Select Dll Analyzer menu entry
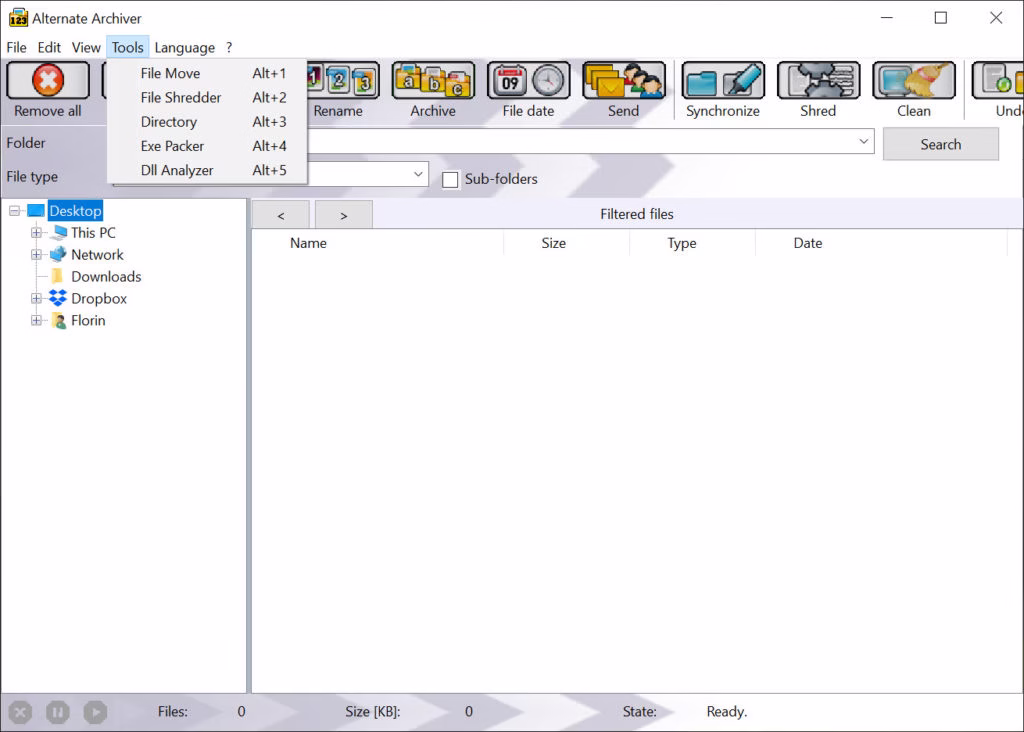The width and height of the screenshot is (1024, 732). (177, 170)
